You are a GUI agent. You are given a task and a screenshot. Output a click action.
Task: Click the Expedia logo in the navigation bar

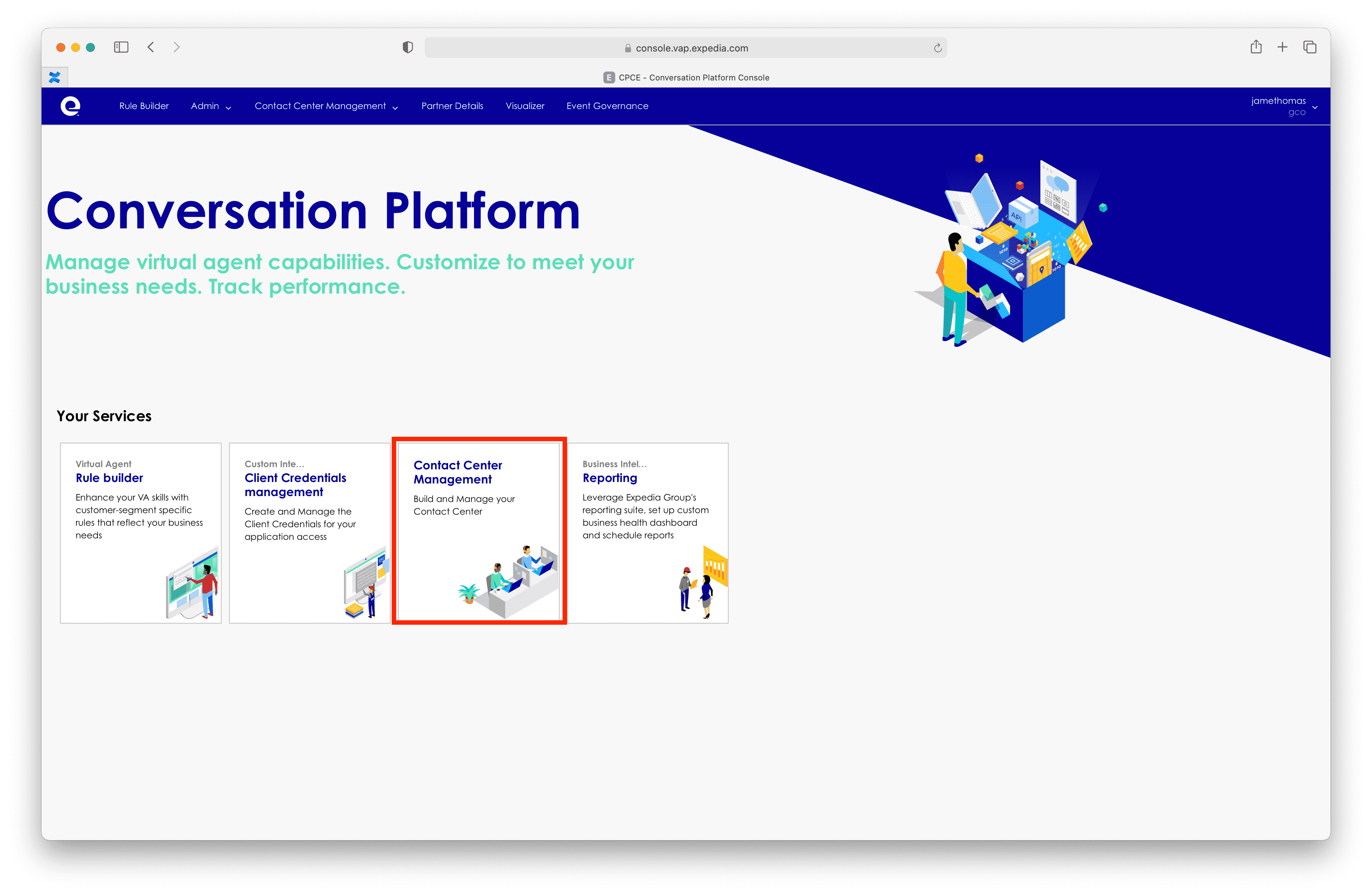tap(71, 106)
